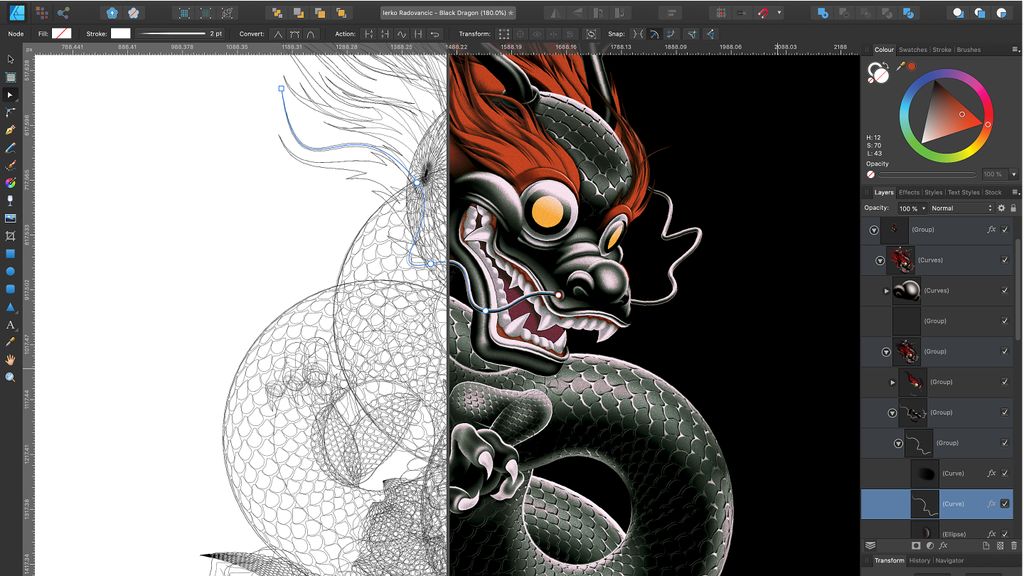The image size is (1024, 576).
Task: Hide the (Ellipse) layer via its checkbox
Action: [x=1005, y=534]
